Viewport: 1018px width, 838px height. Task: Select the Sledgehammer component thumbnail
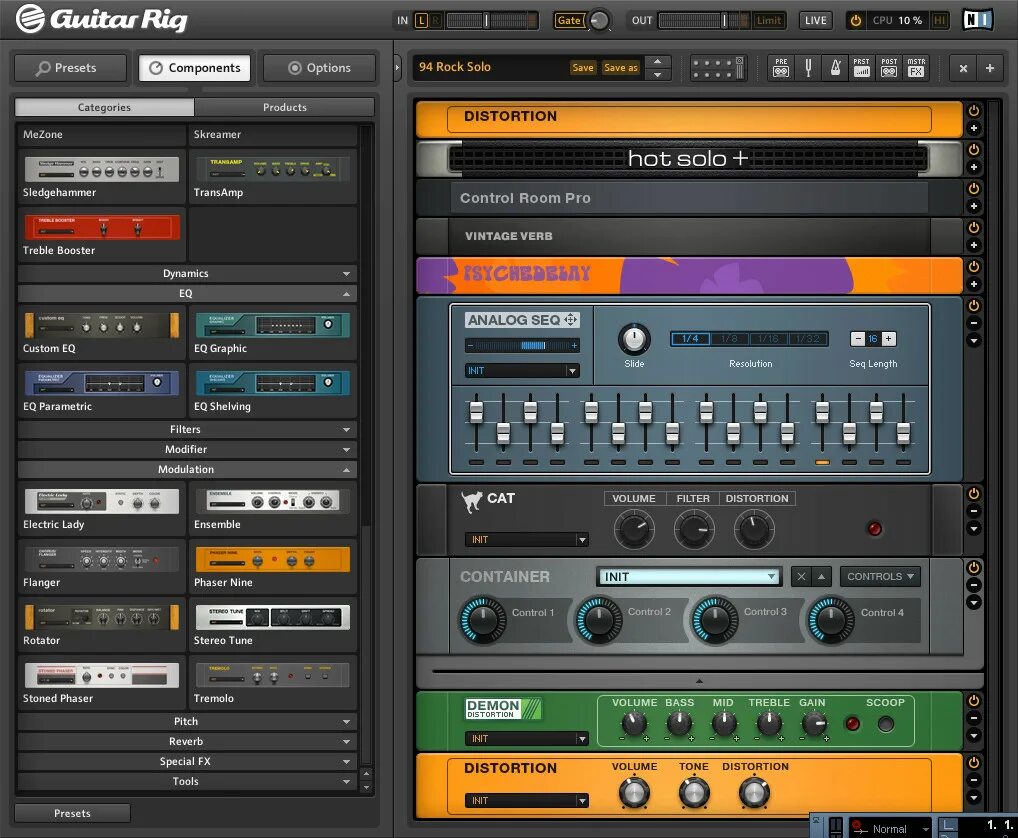tap(101, 169)
